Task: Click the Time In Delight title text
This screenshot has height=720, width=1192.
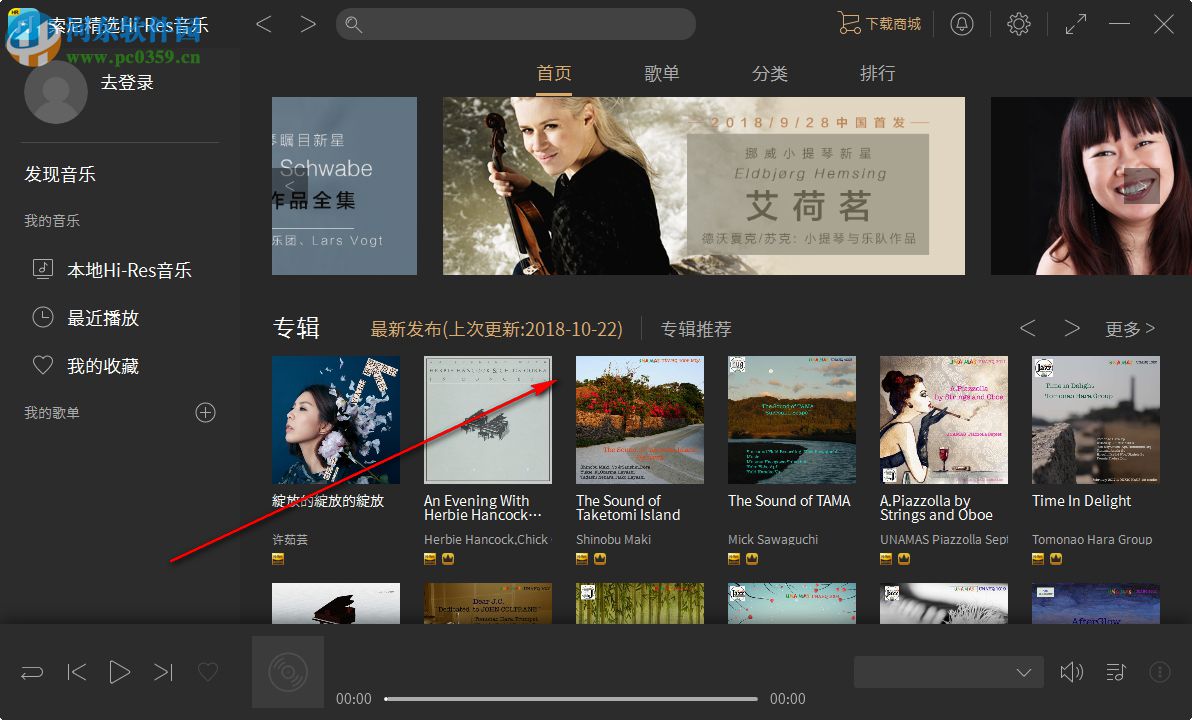Action: point(1082,500)
